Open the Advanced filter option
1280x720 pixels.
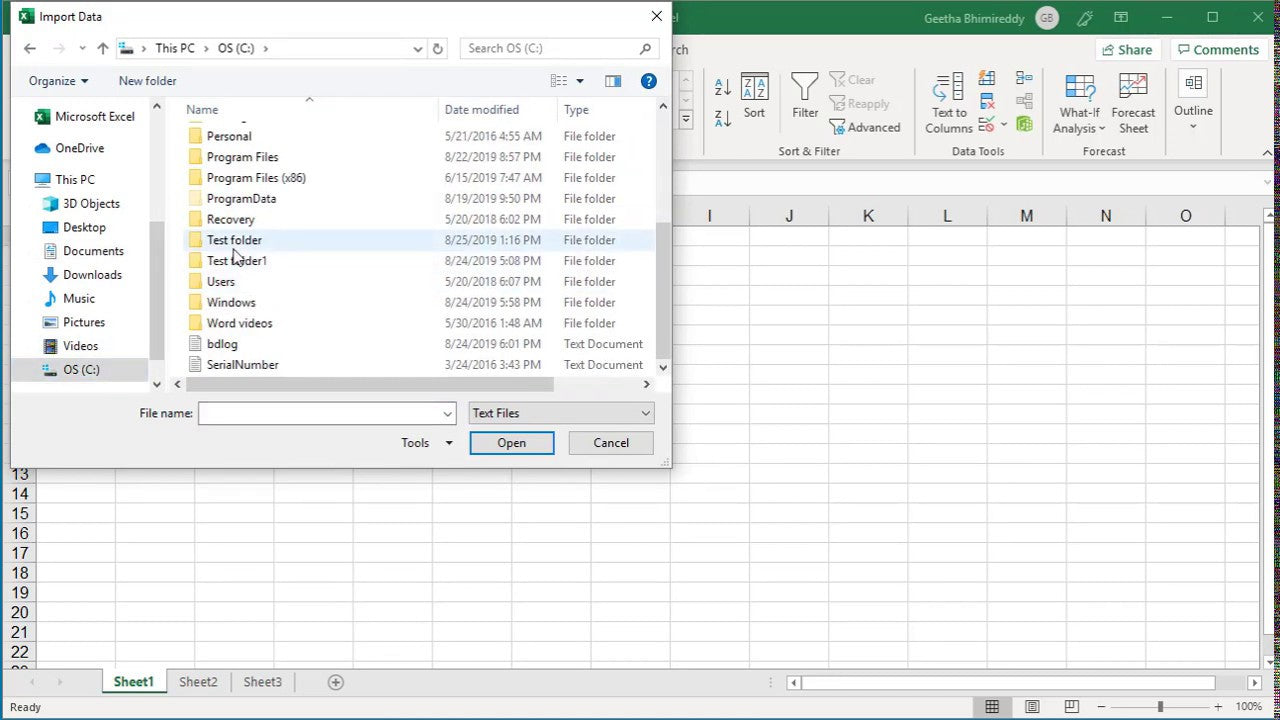[867, 127]
